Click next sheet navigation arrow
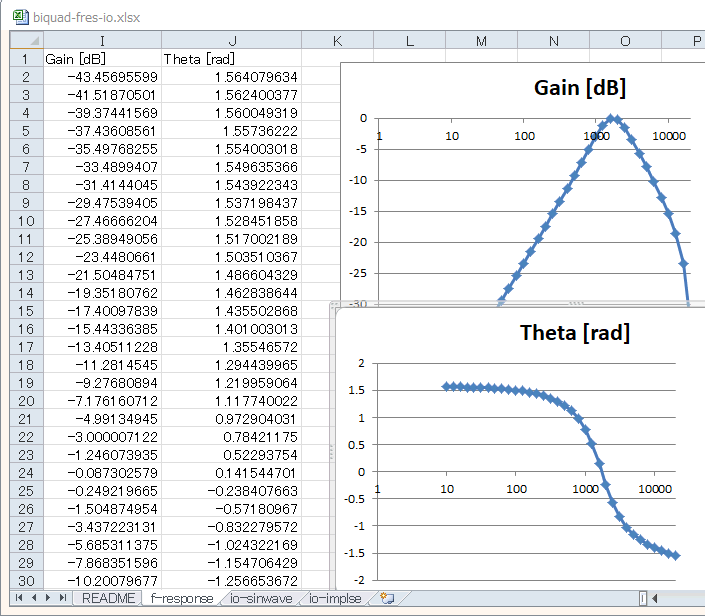The width and height of the screenshot is (705, 616). click(x=48, y=598)
